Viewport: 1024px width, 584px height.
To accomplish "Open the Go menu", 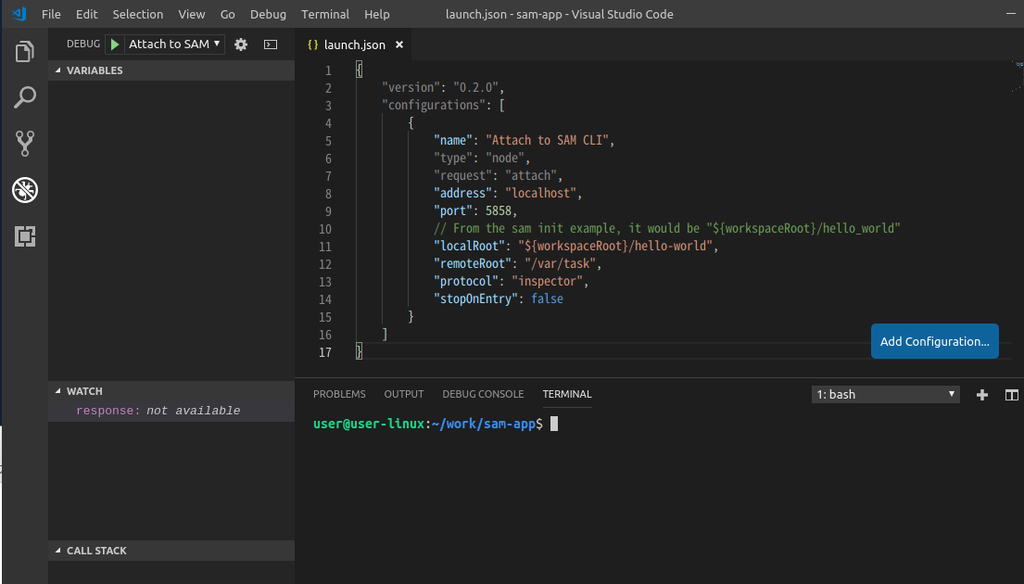I will coord(227,14).
